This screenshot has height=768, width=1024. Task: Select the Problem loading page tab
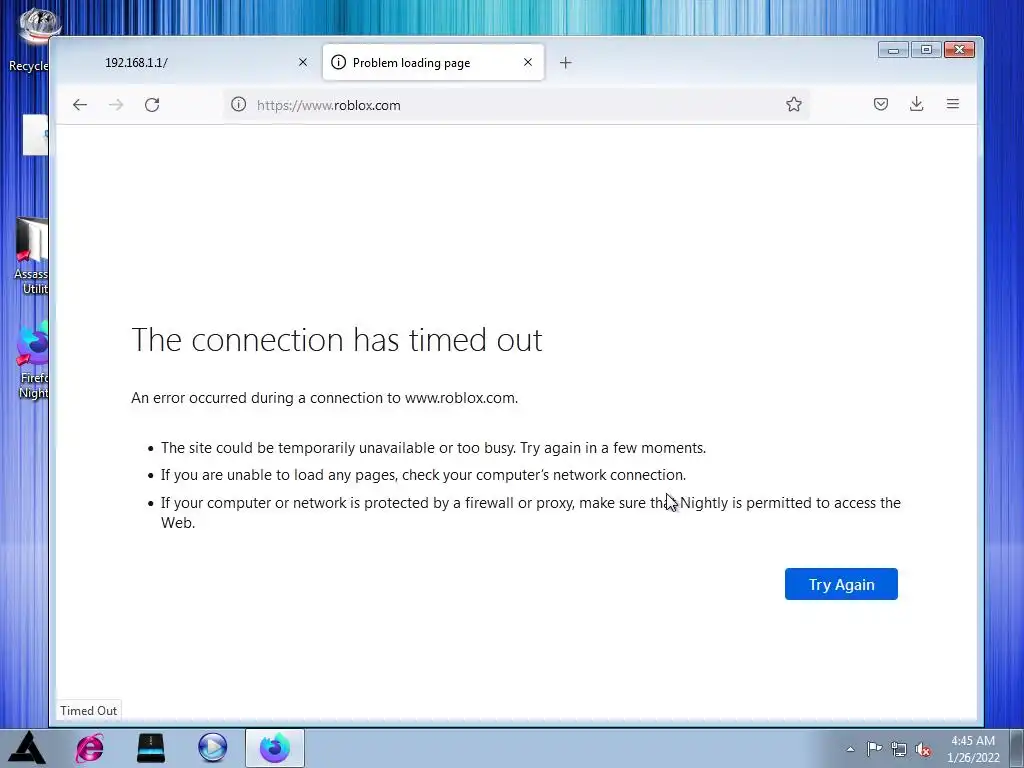tap(433, 63)
